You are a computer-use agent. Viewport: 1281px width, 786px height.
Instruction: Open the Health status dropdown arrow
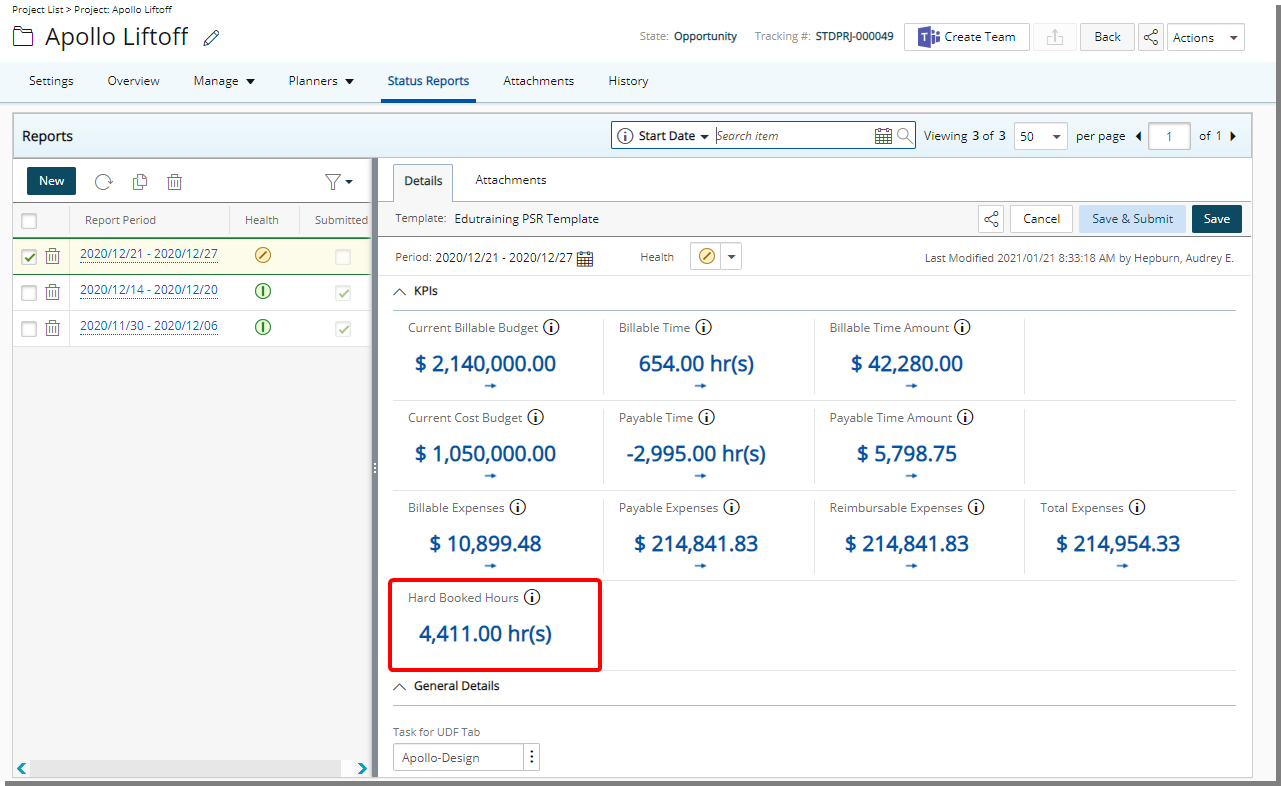(732, 257)
